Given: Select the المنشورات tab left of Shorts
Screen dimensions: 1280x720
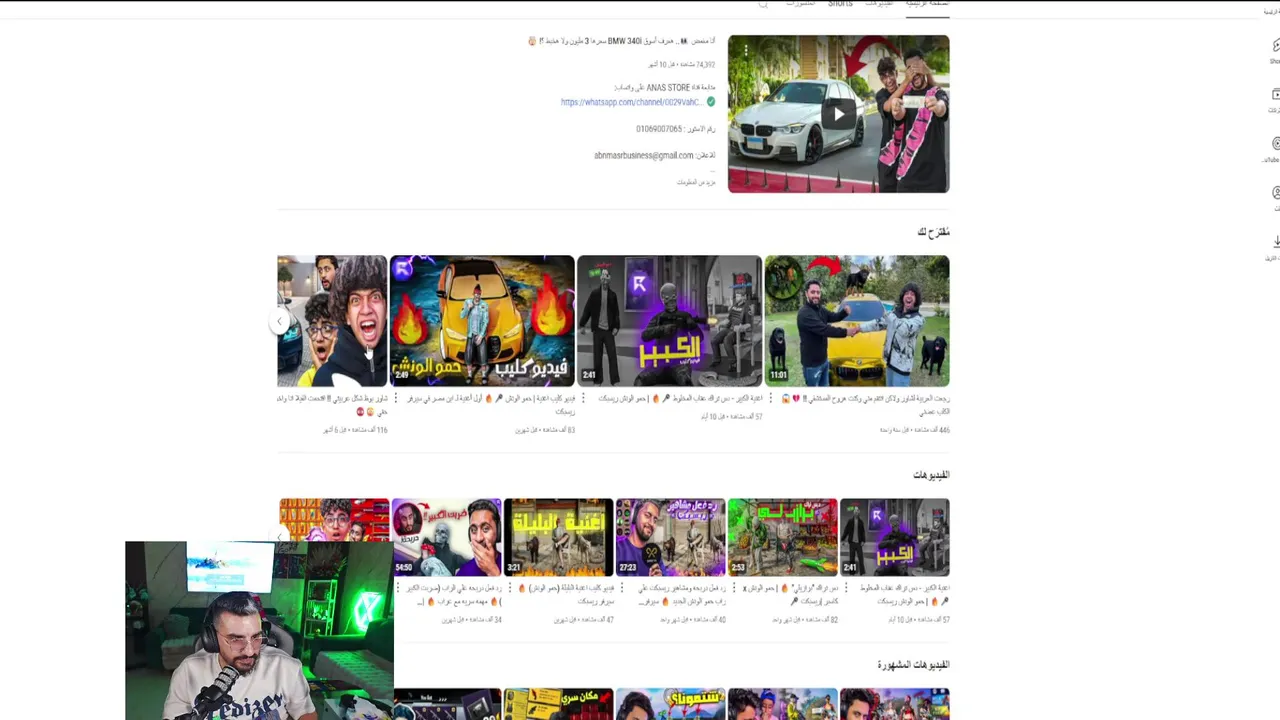Looking at the screenshot, I should [x=801, y=4].
